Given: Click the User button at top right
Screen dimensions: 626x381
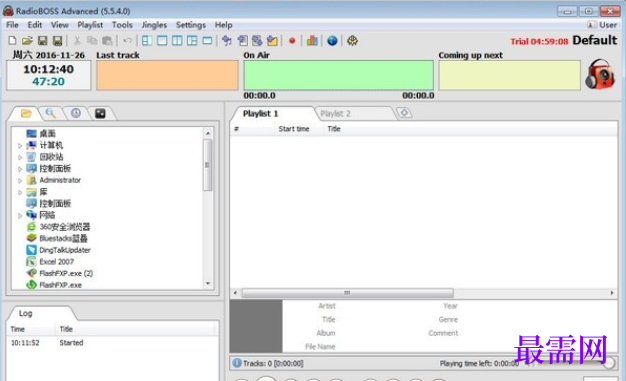Looking at the screenshot, I should tap(602, 25).
